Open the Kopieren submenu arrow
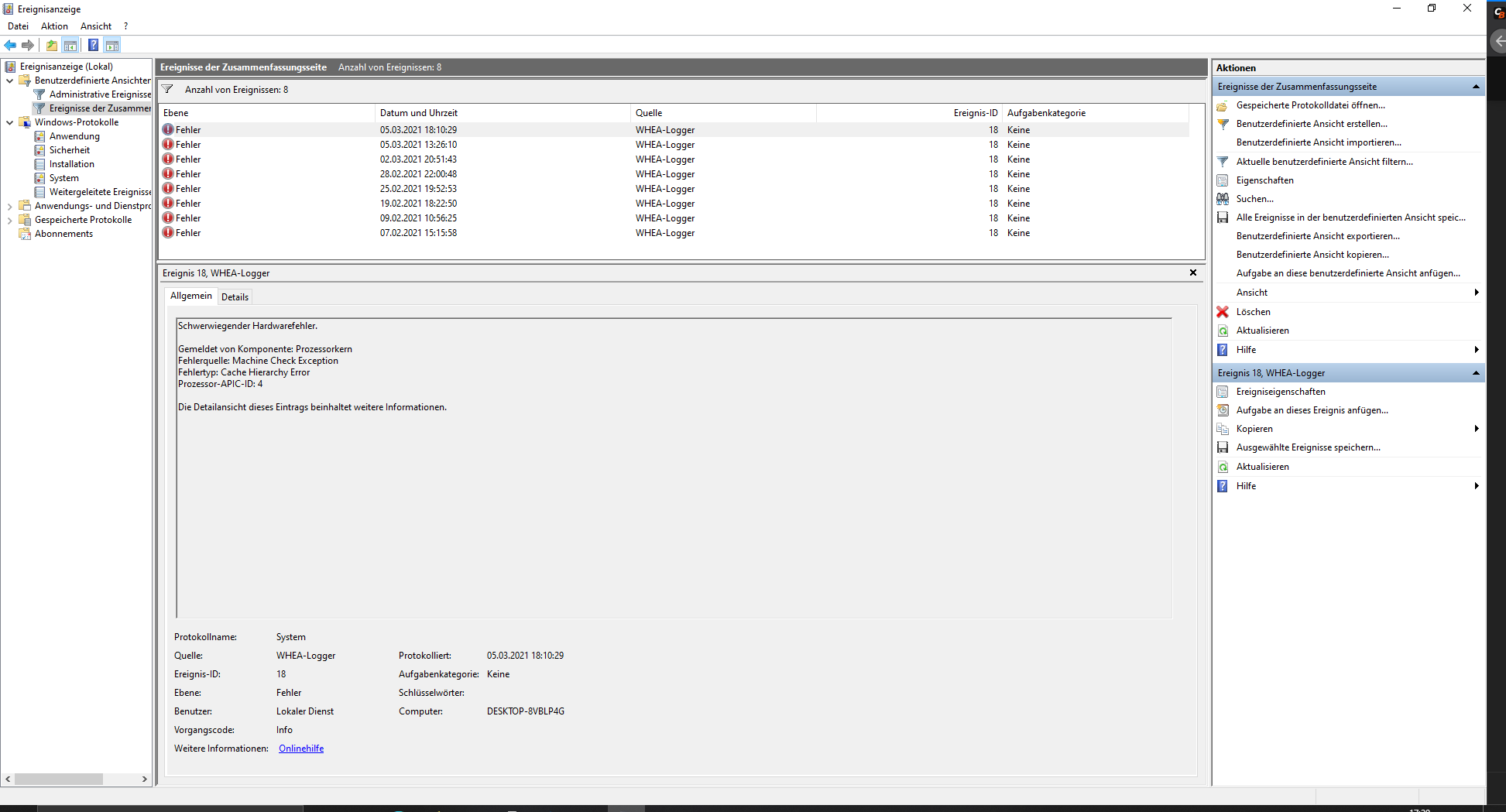 pyautogui.click(x=1477, y=429)
